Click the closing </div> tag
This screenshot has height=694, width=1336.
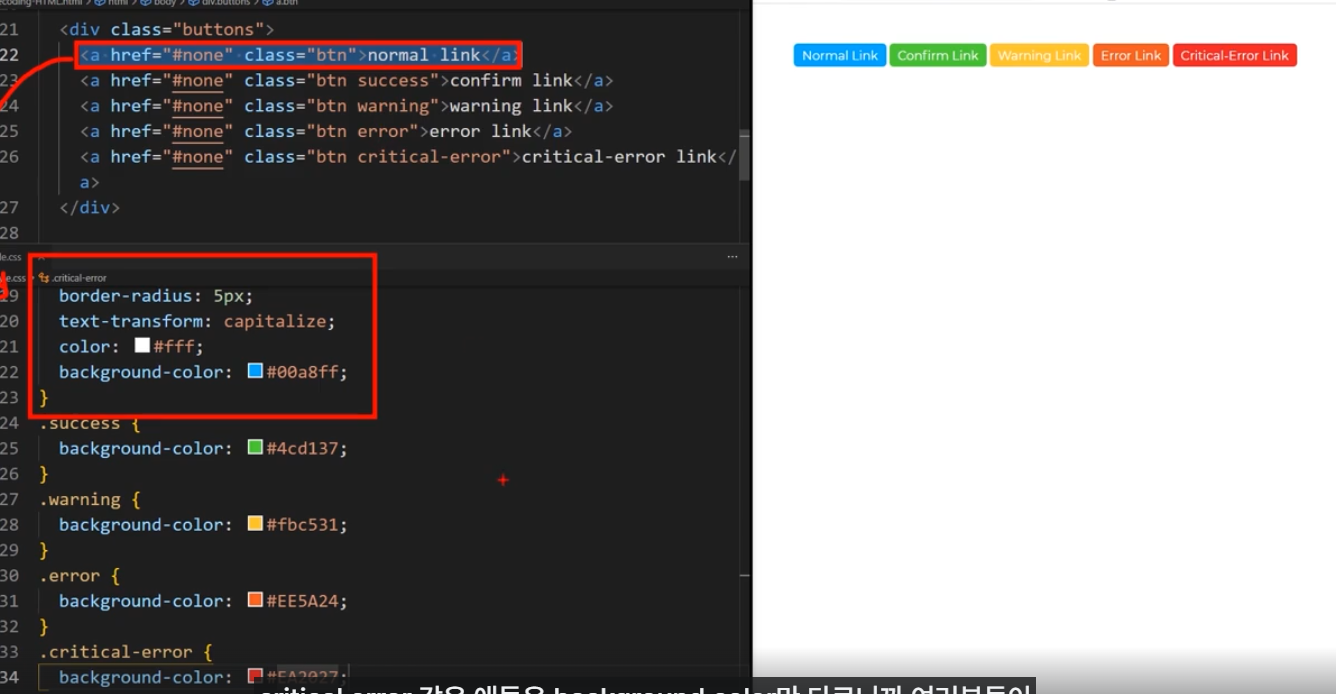[90, 207]
